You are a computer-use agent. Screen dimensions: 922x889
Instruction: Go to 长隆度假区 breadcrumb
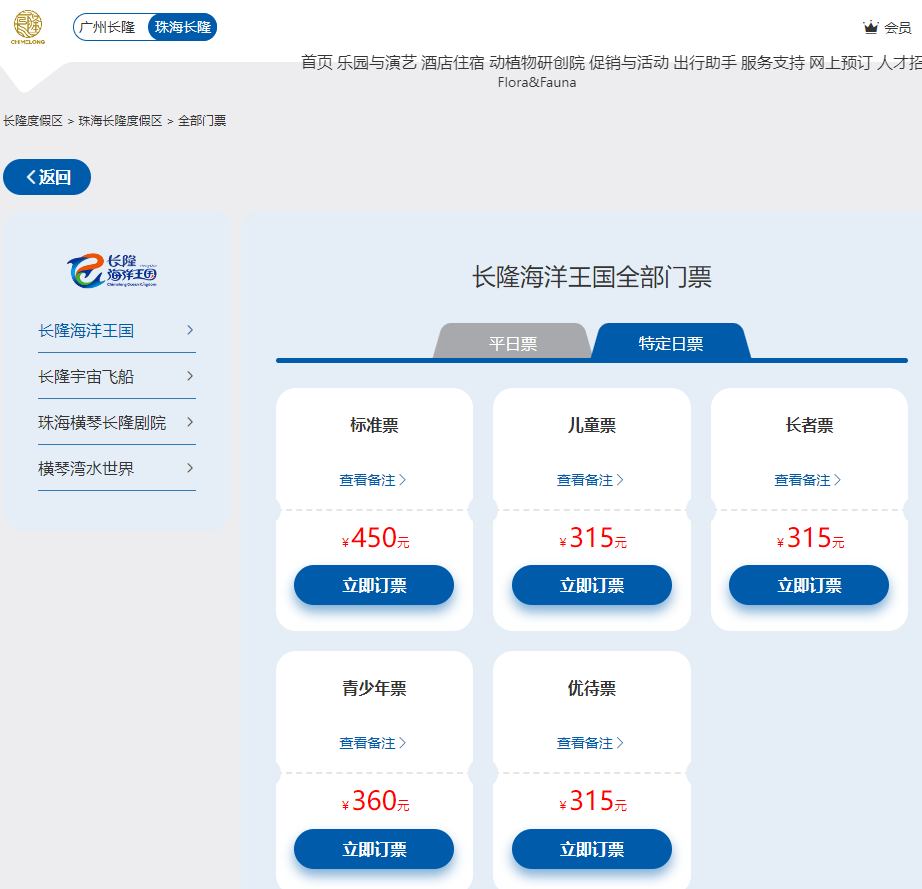[33, 121]
